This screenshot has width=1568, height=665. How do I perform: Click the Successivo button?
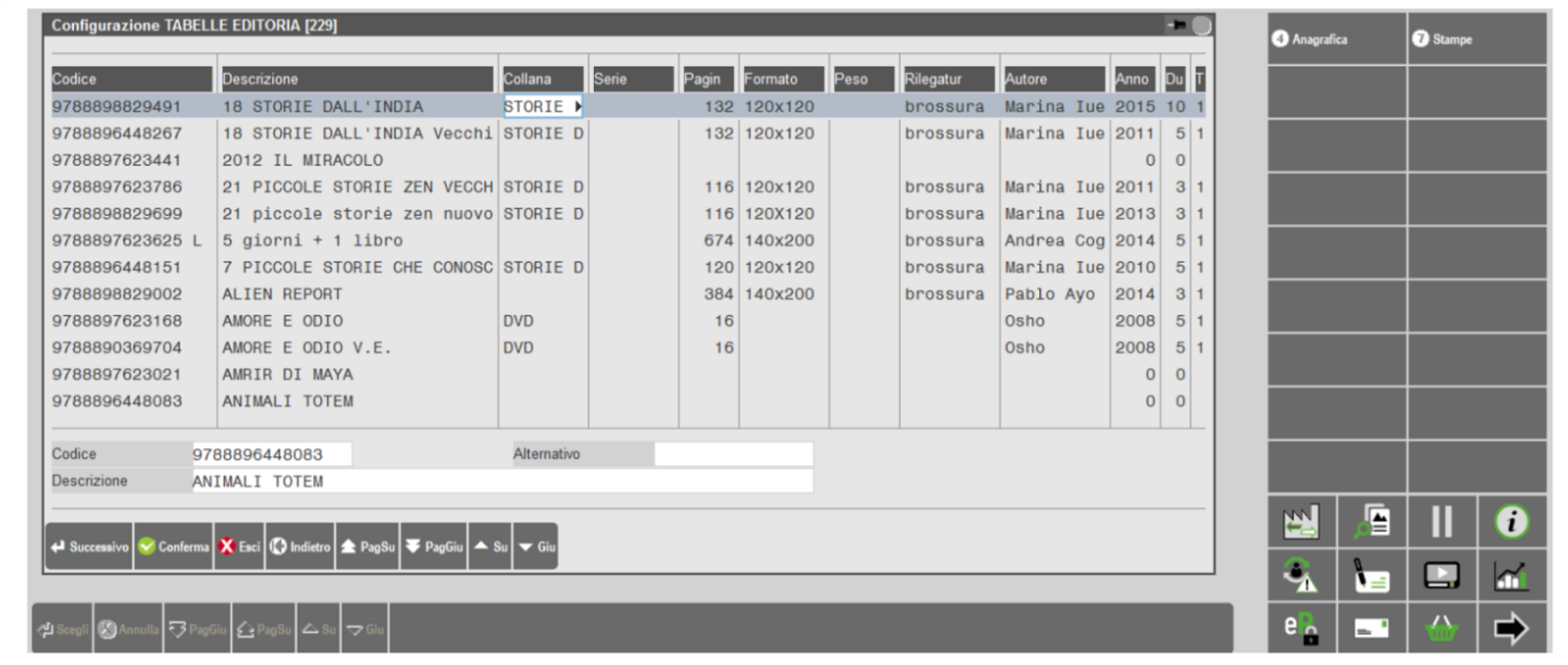click(90, 547)
